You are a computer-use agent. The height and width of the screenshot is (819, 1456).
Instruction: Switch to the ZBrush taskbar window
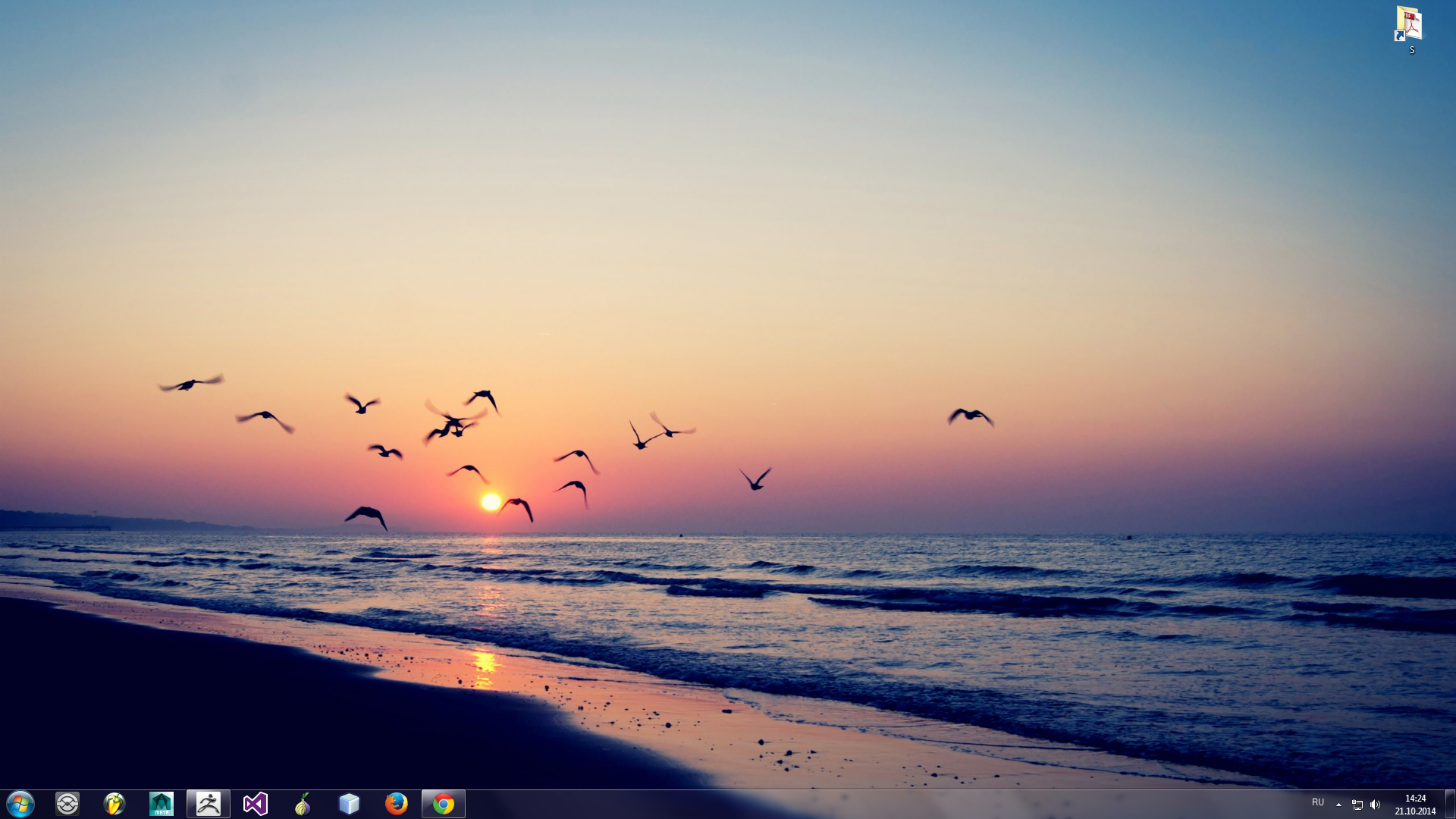pyautogui.click(x=209, y=804)
